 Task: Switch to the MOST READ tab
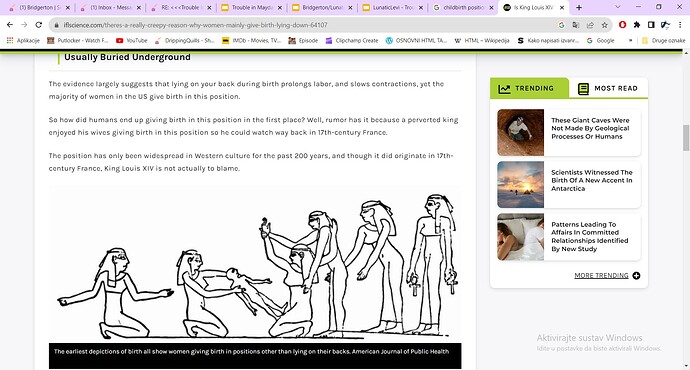pyautogui.click(x=608, y=88)
